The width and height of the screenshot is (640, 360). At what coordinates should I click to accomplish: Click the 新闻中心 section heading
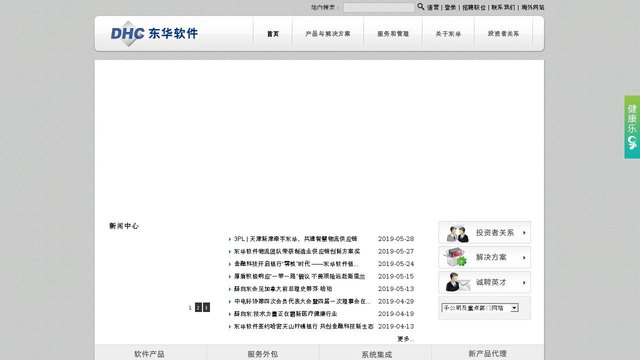click(124, 226)
